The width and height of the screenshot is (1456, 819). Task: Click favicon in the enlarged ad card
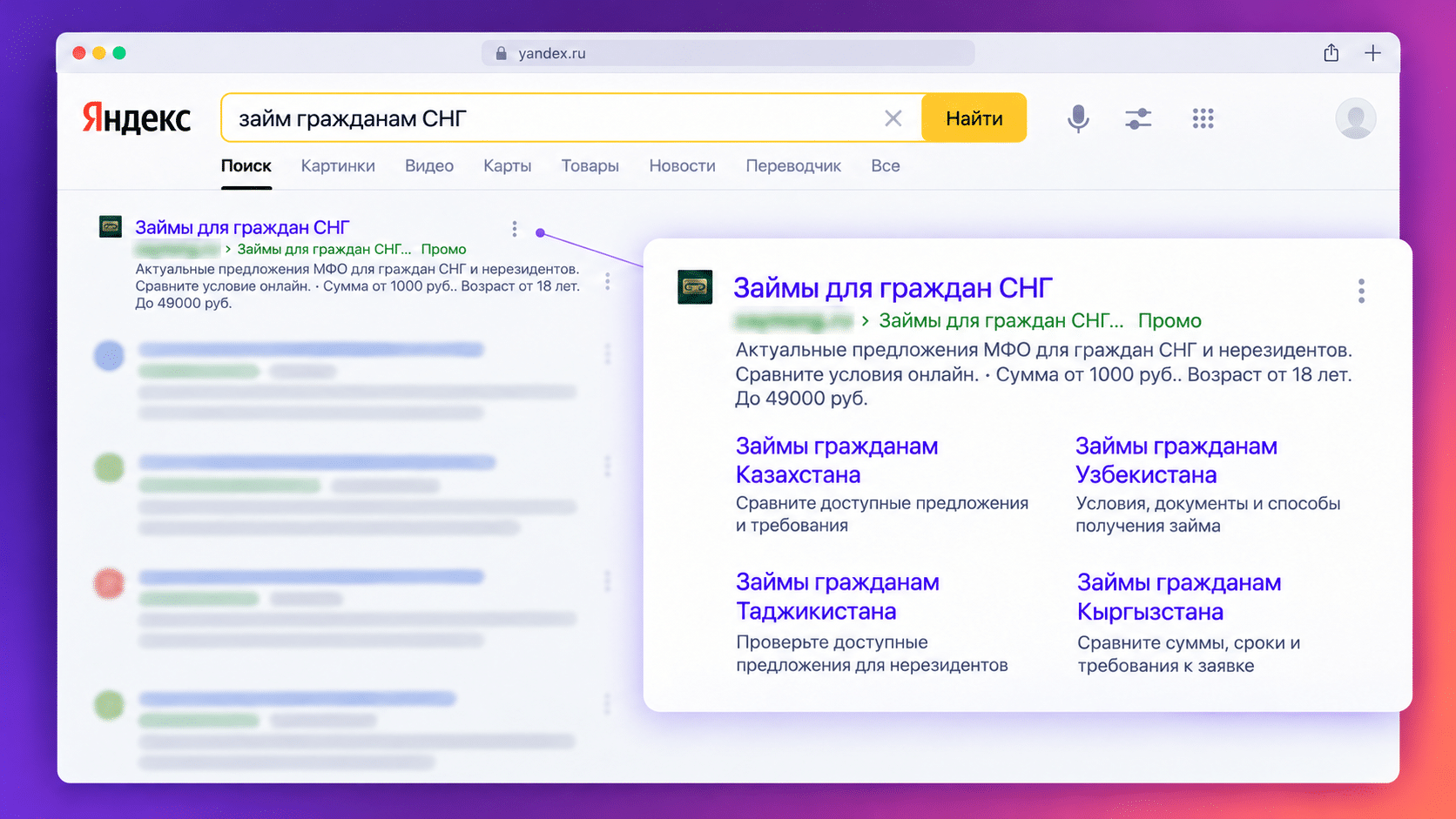pos(695,287)
